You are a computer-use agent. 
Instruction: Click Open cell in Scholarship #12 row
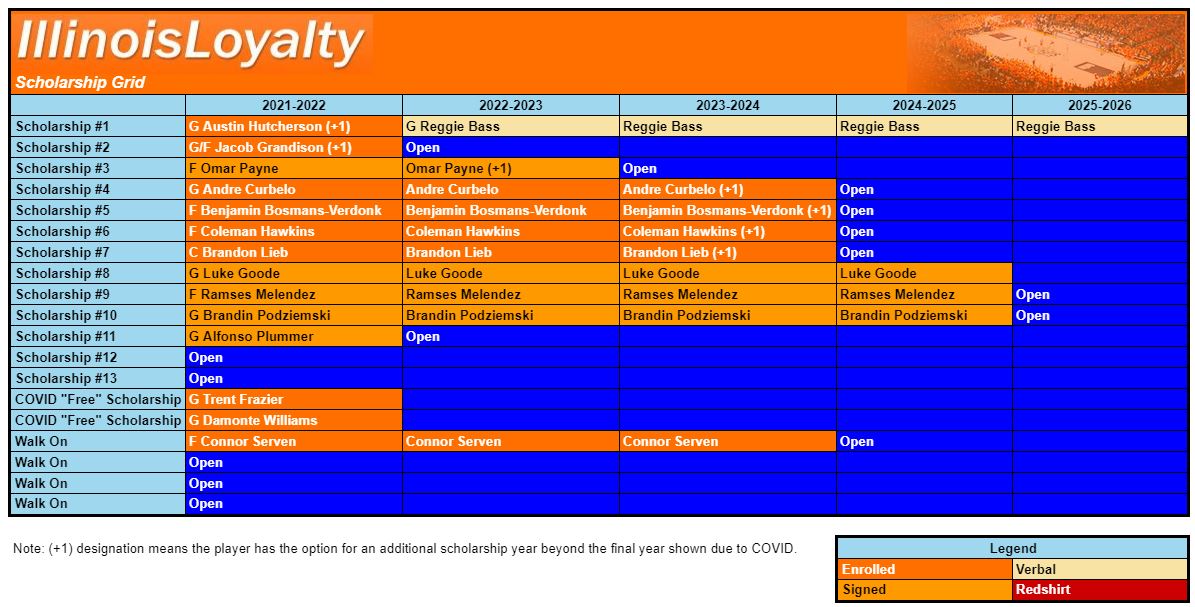pos(294,357)
